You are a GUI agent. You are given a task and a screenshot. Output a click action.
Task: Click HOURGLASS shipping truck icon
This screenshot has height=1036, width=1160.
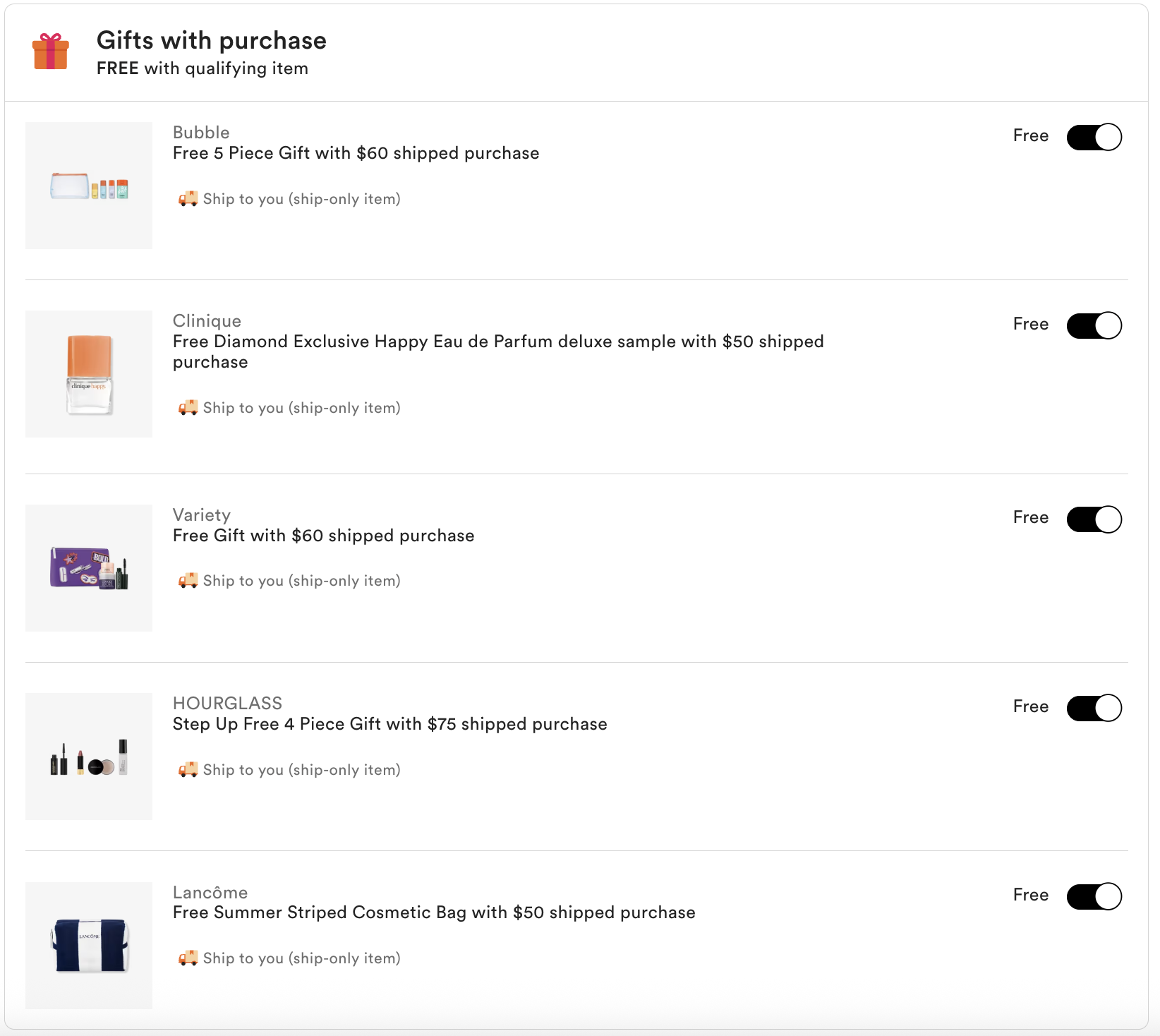coord(188,770)
